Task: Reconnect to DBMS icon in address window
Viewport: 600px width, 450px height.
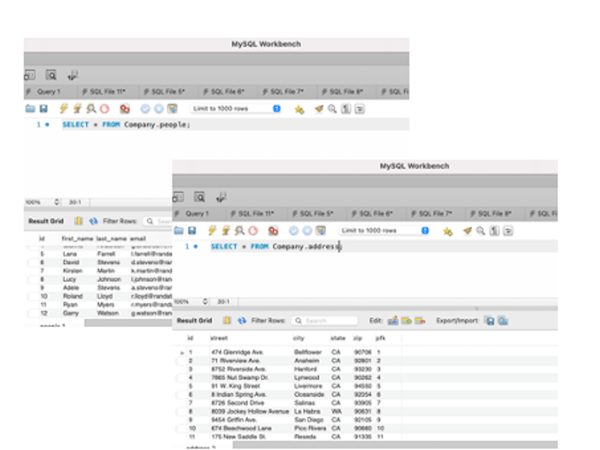Action: (221, 197)
